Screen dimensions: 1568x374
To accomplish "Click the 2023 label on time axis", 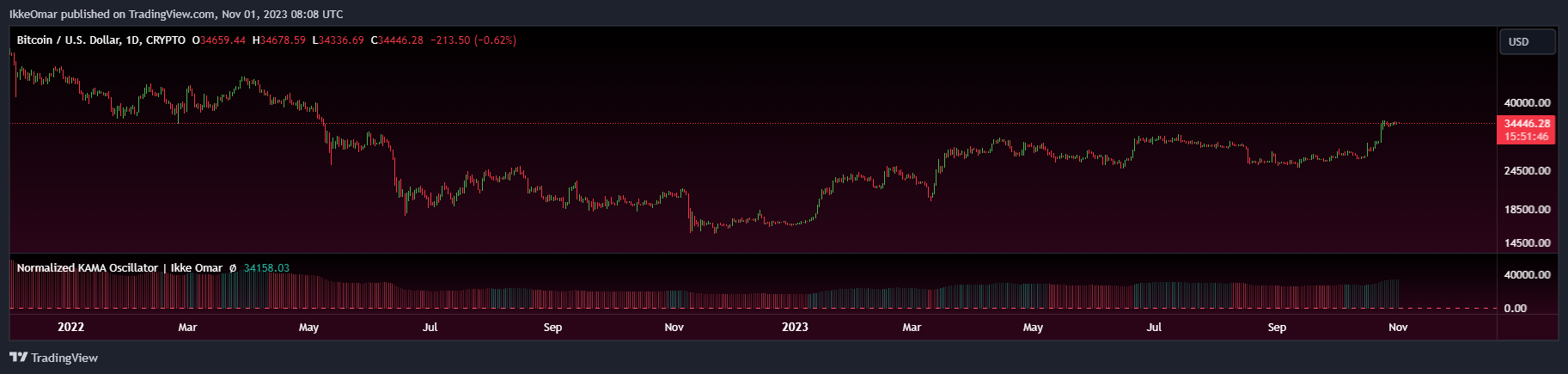I will click(795, 328).
